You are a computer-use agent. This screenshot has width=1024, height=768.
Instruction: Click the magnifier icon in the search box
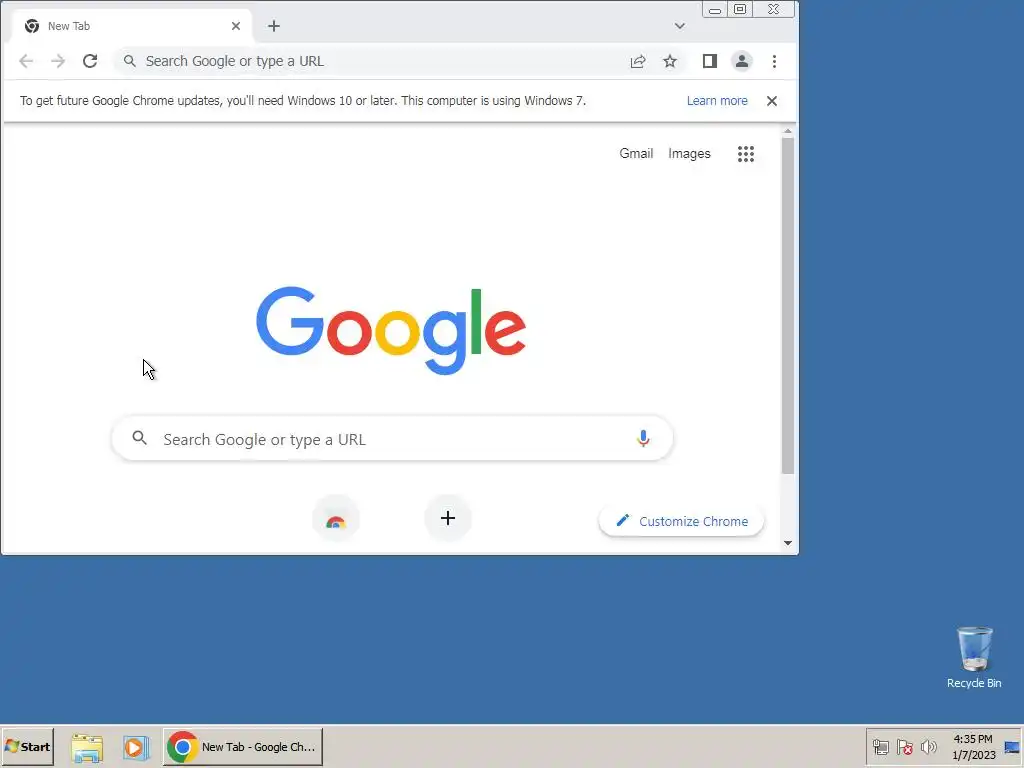pos(139,438)
